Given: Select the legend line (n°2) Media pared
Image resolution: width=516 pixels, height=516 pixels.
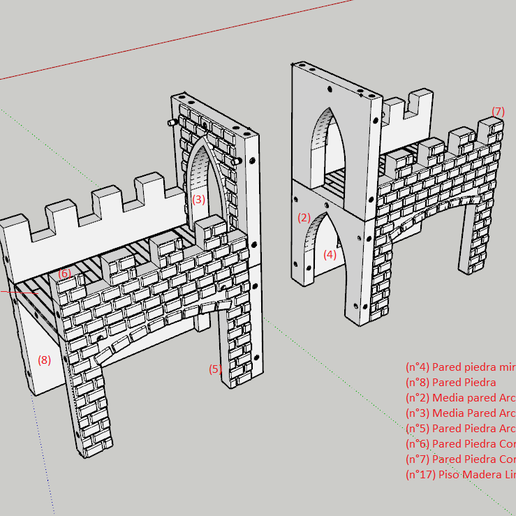Looking at the screenshot, I should coord(461,398).
